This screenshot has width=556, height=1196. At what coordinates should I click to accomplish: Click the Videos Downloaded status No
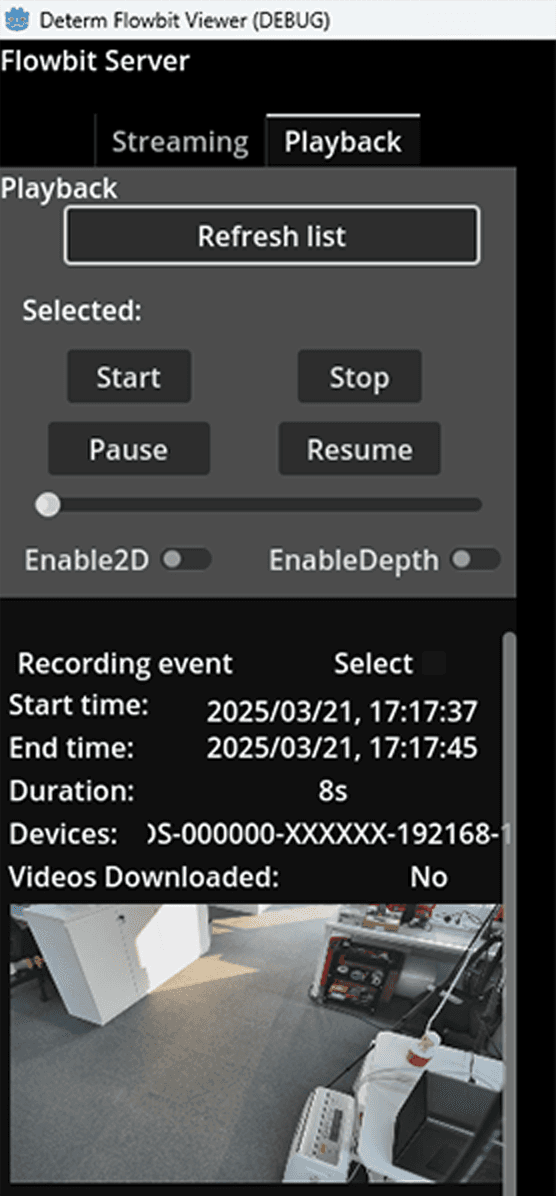pos(429,878)
